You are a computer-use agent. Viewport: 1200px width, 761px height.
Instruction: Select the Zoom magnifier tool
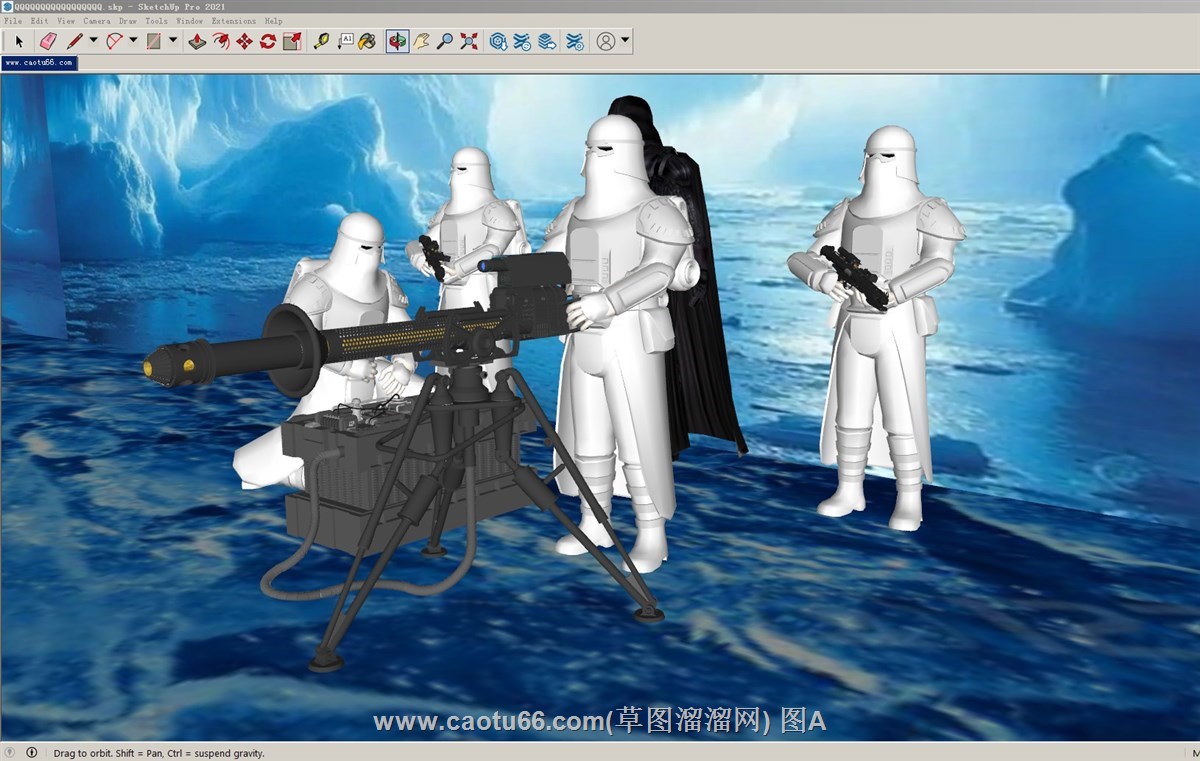(445, 41)
